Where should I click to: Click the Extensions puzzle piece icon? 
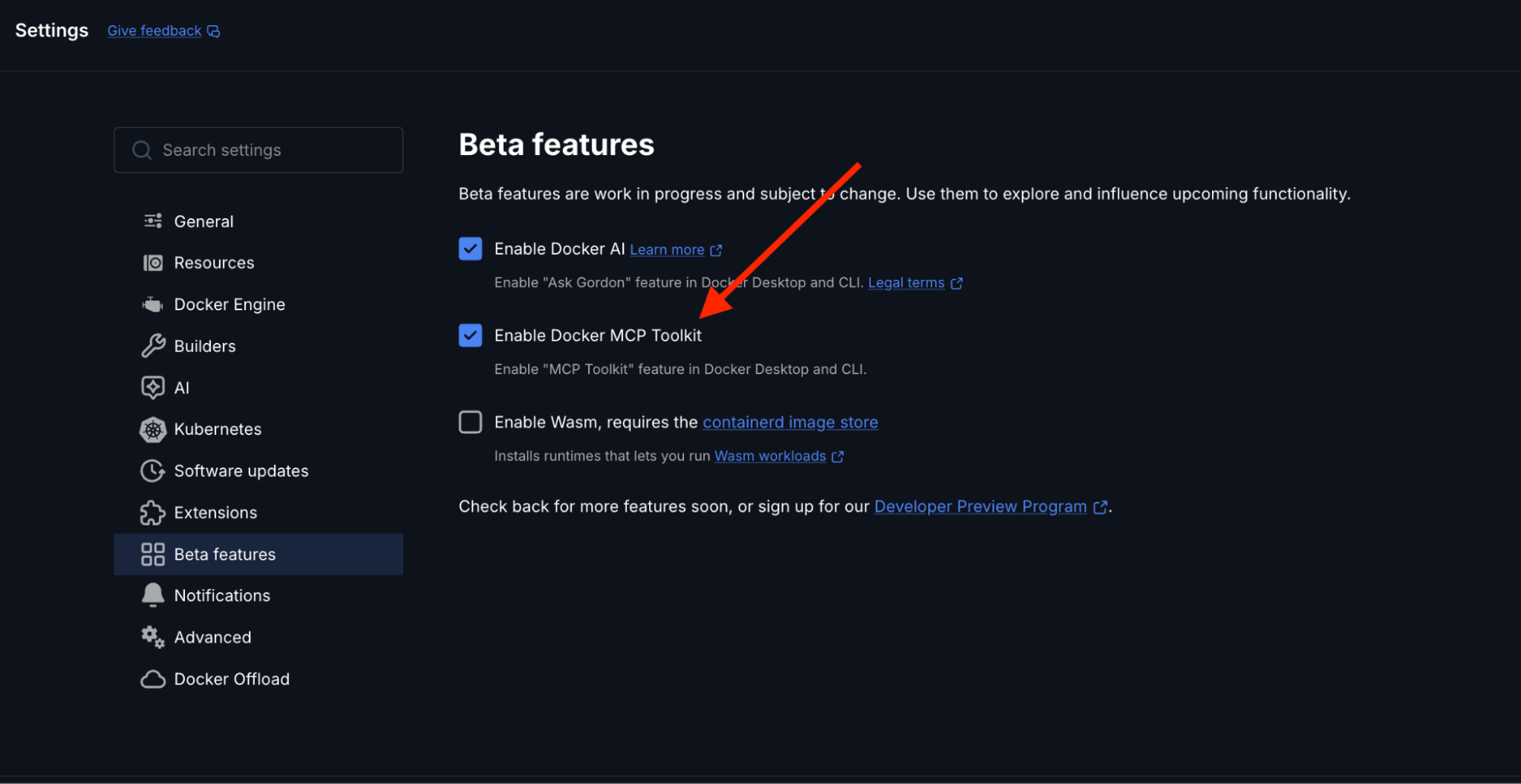pyautogui.click(x=153, y=513)
